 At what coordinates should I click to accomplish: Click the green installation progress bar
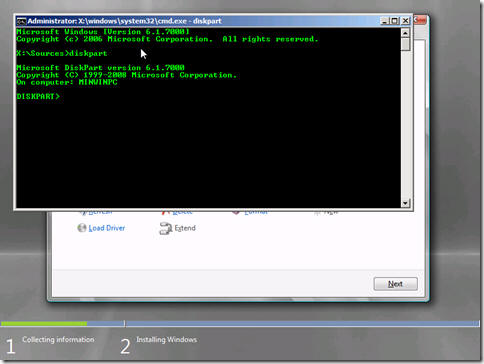click(44, 323)
